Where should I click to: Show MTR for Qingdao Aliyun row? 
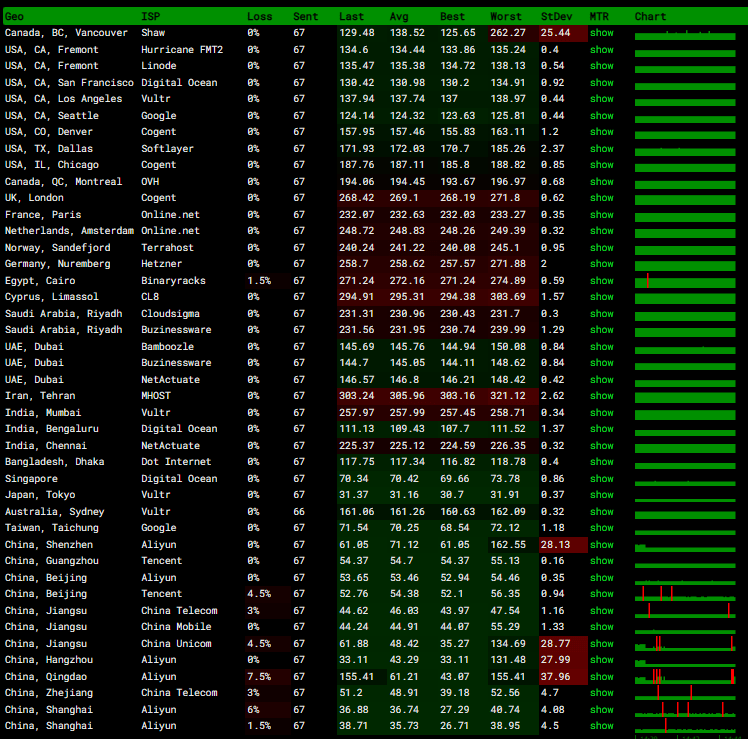602,677
